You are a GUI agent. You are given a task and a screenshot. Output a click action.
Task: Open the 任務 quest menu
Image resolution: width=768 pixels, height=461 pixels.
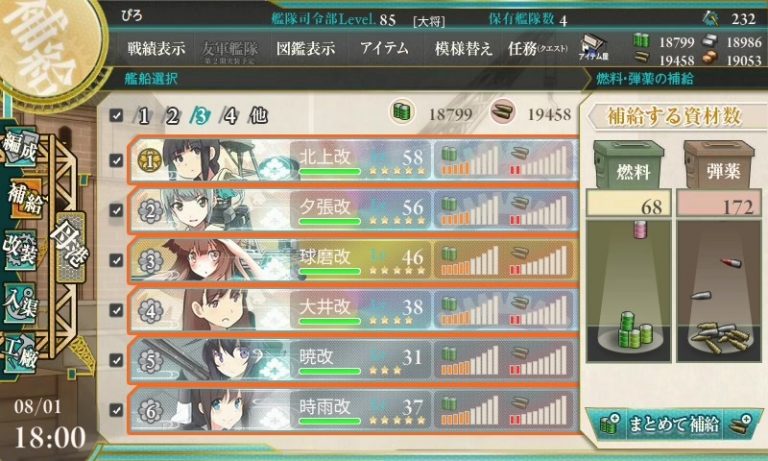coord(537,49)
